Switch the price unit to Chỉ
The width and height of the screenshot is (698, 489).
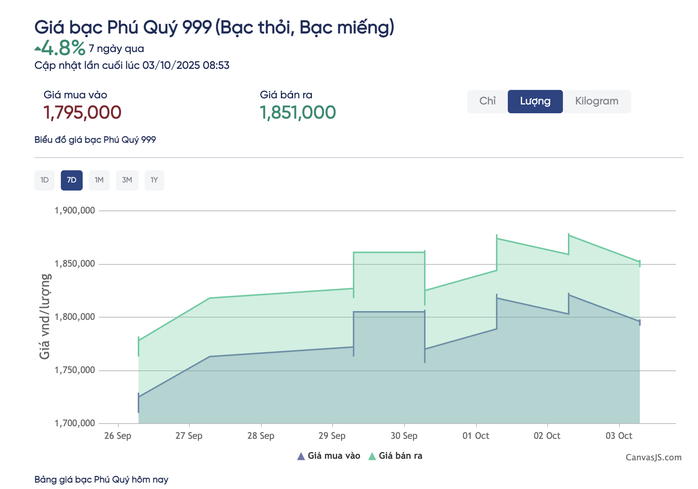(x=487, y=101)
